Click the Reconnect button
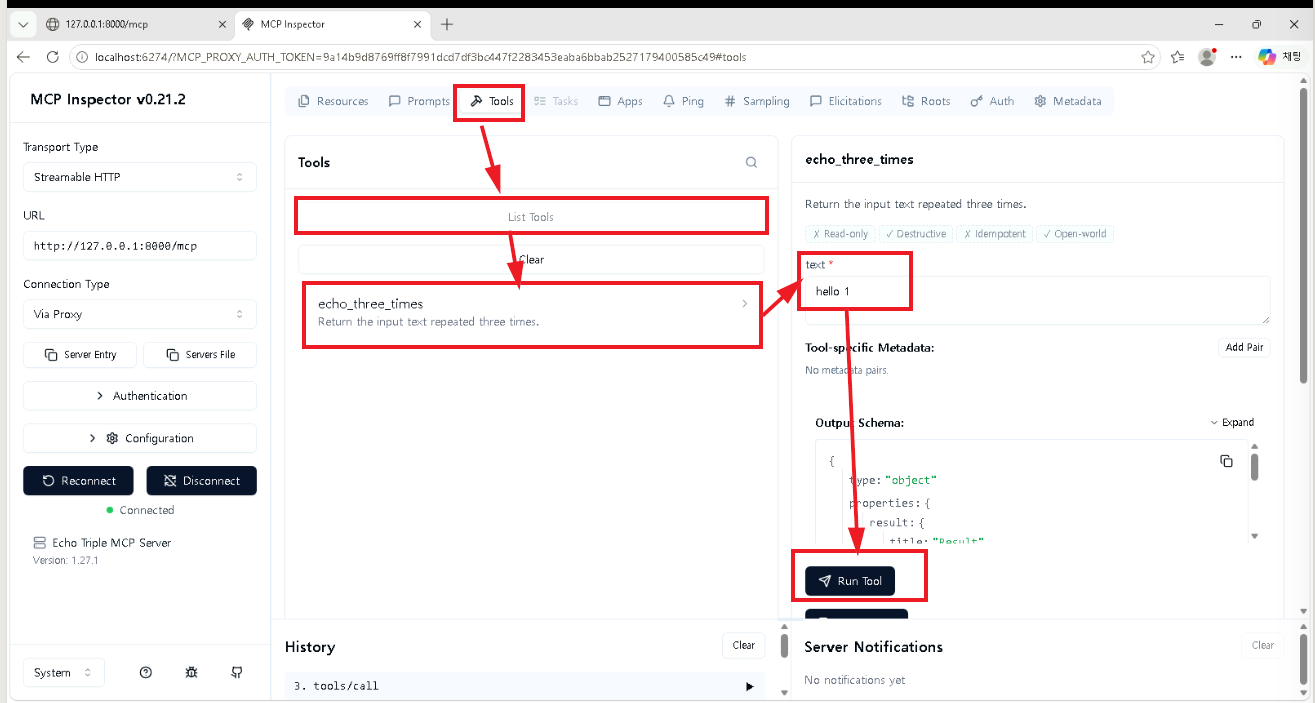The image size is (1315, 703). (78, 481)
